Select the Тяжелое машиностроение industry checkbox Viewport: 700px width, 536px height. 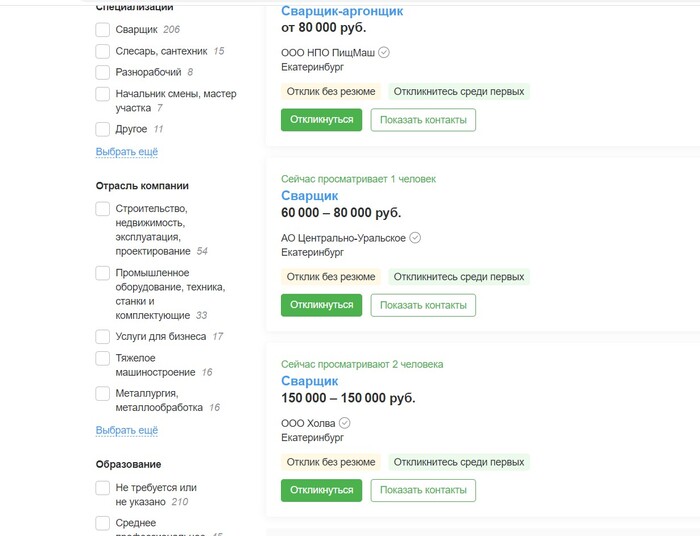click(x=103, y=358)
